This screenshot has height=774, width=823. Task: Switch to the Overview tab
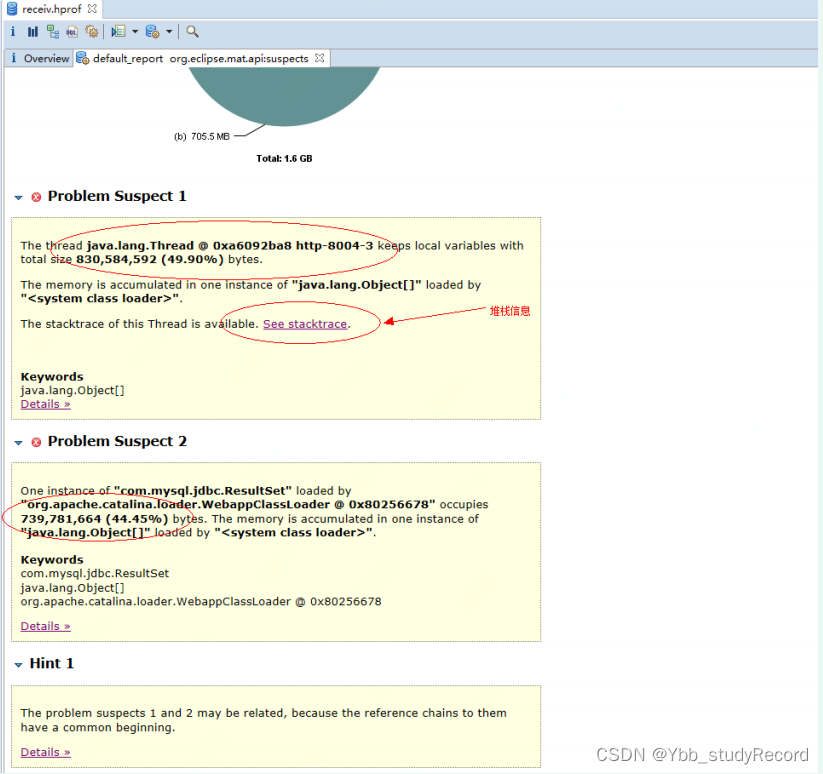tap(40, 58)
